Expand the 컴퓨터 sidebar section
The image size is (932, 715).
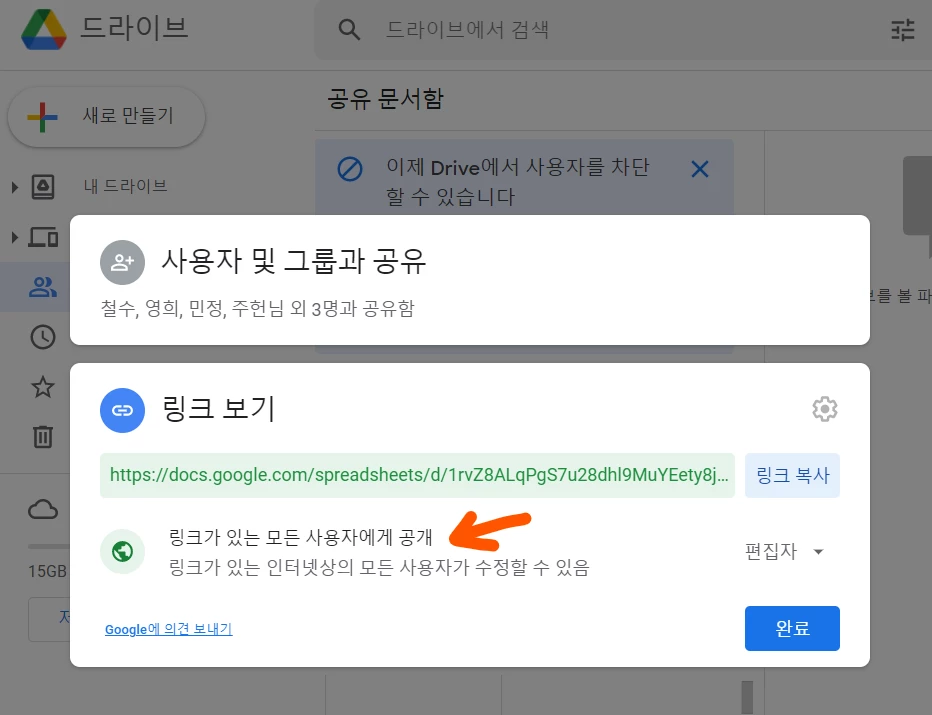pyautogui.click(x=13, y=237)
